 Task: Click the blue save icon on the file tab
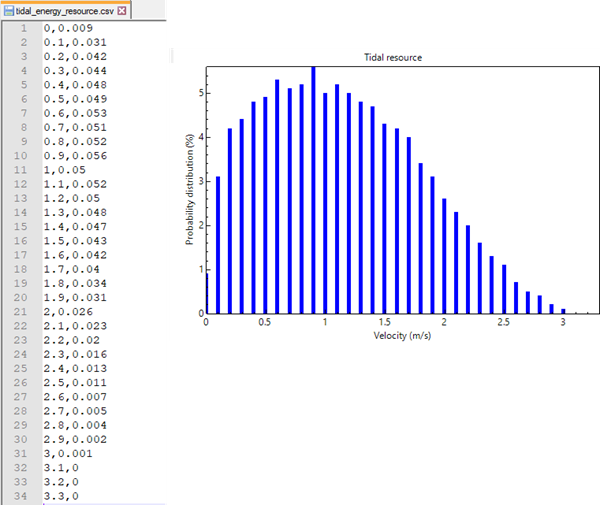coord(8,10)
